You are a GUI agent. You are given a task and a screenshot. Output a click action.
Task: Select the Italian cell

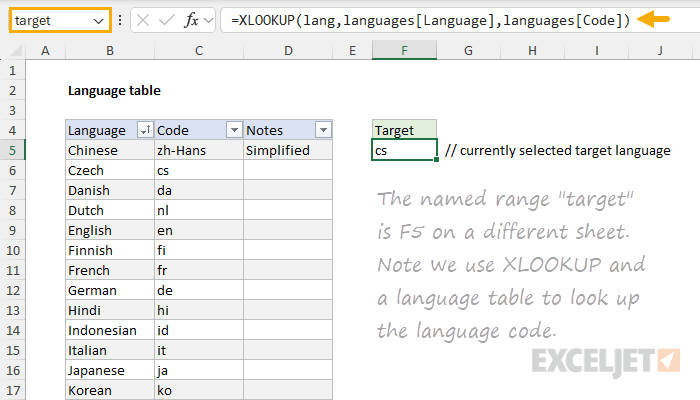(110, 350)
